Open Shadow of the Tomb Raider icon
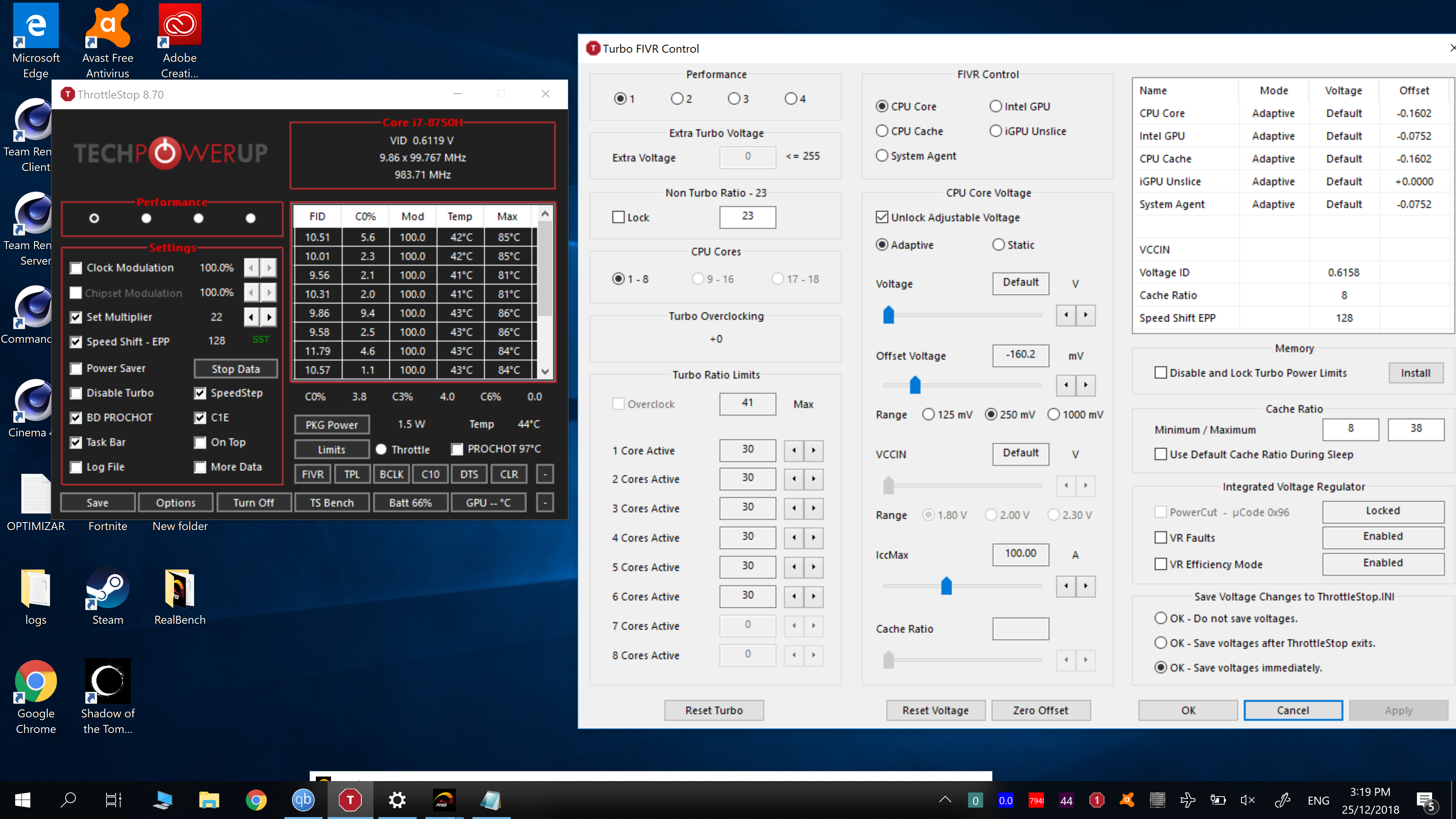This screenshot has height=819, width=1456. (x=107, y=698)
